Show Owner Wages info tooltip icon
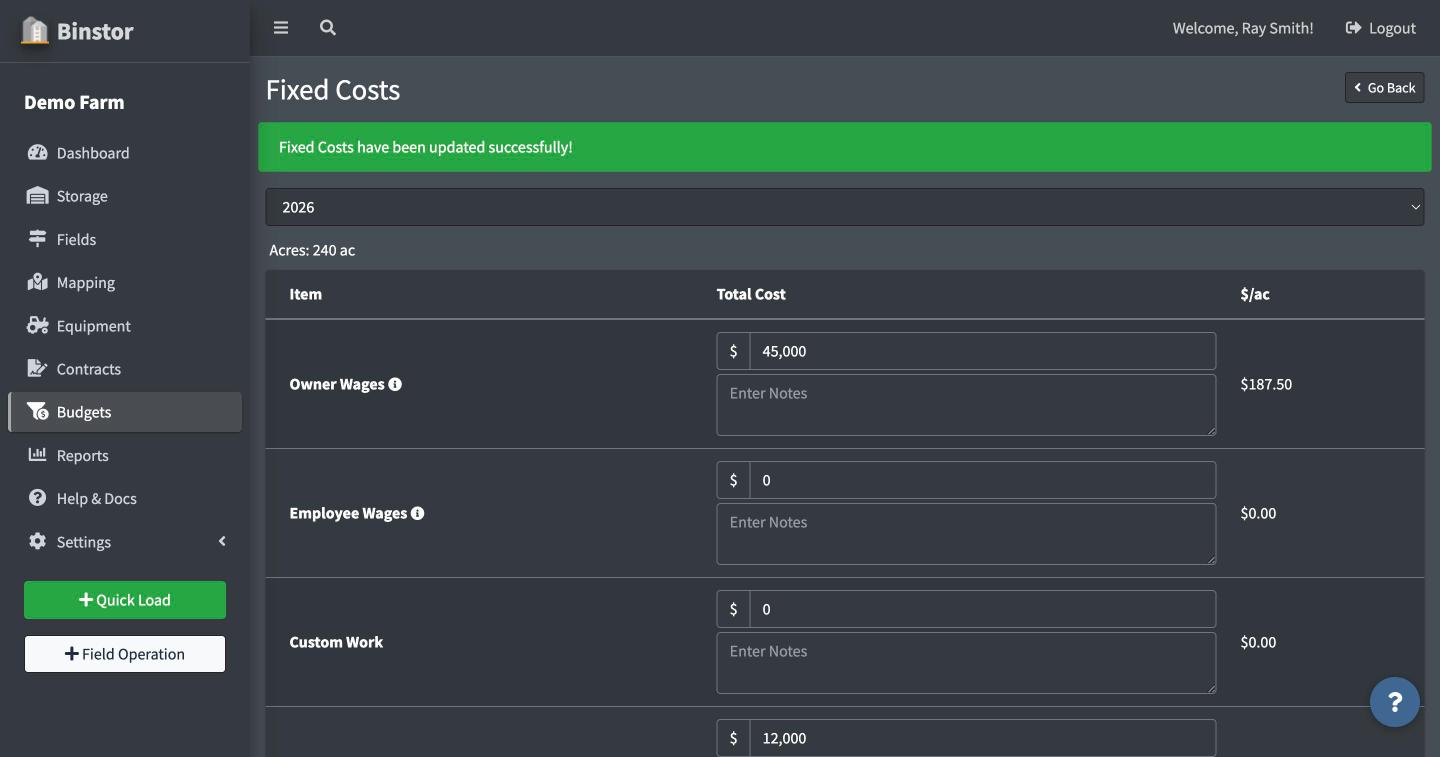Image resolution: width=1440 pixels, height=757 pixels. (x=395, y=384)
